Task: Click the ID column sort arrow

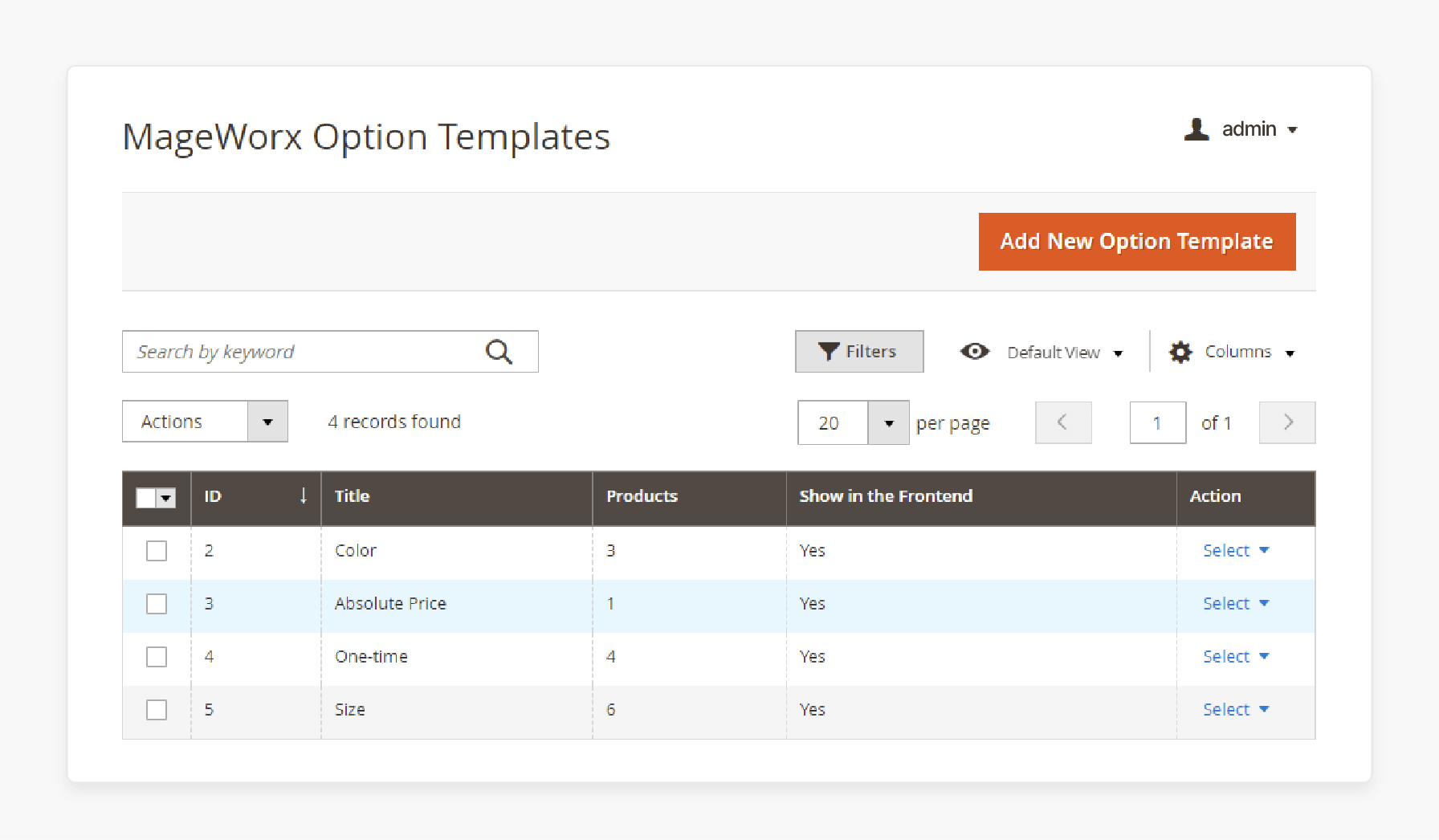Action: 304,495
